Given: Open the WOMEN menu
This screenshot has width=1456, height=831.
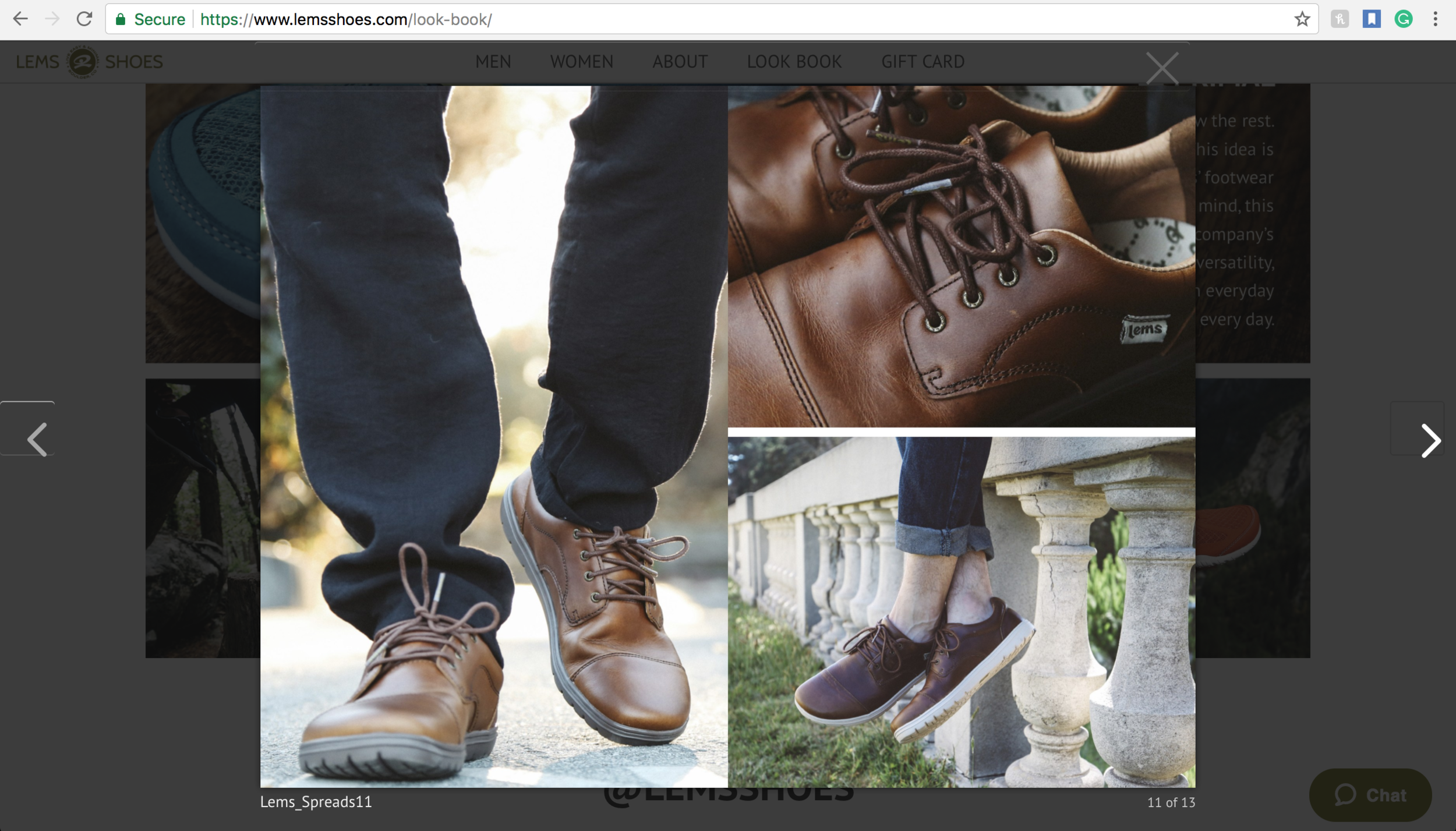Looking at the screenshot, I should point(581,61).
